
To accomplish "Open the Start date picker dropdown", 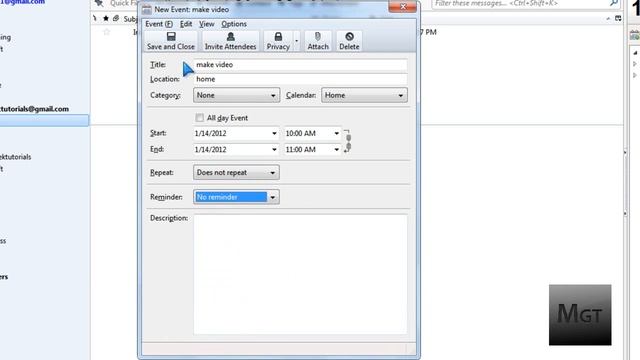I will point(274,133).
